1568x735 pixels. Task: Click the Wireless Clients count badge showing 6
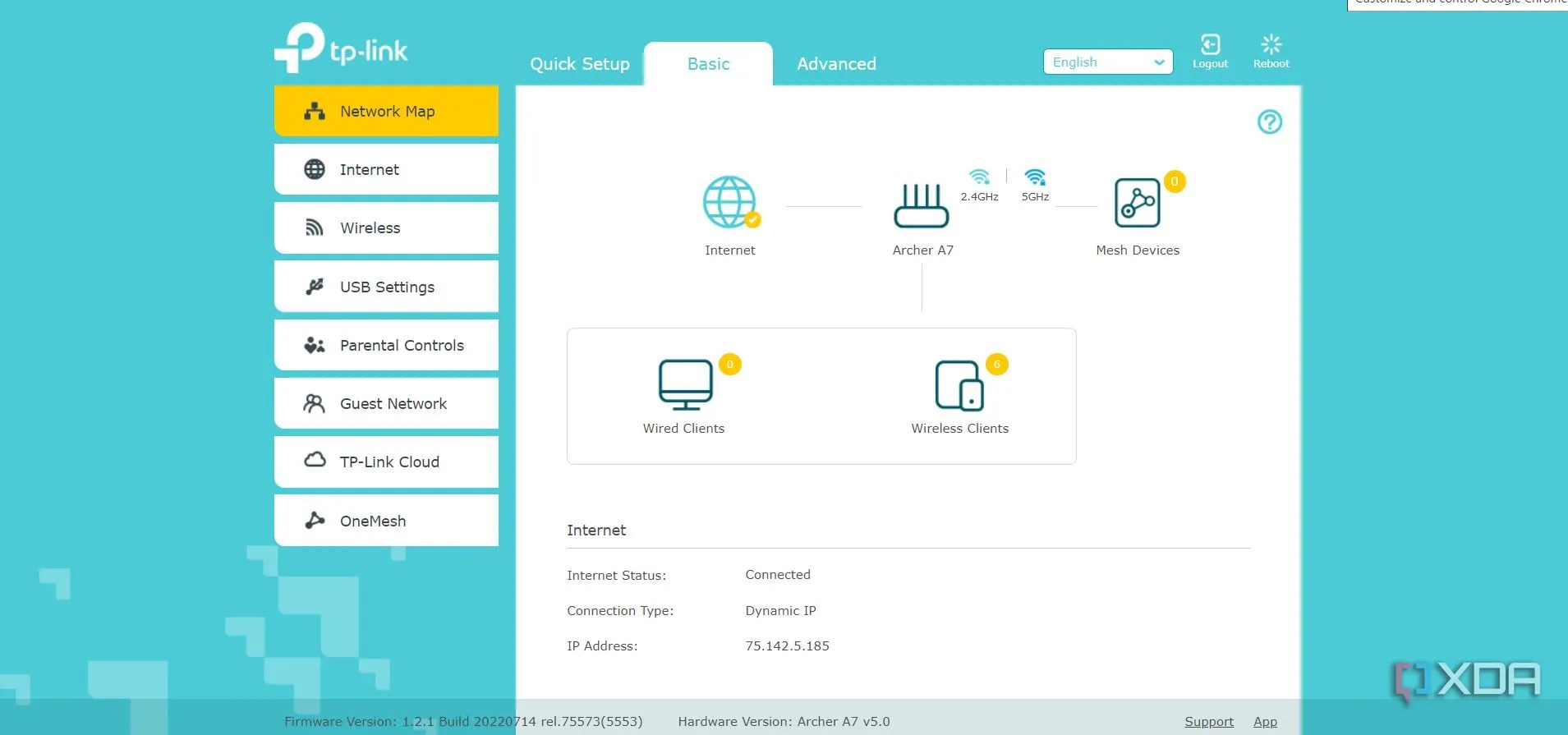[x=997, y=365]
